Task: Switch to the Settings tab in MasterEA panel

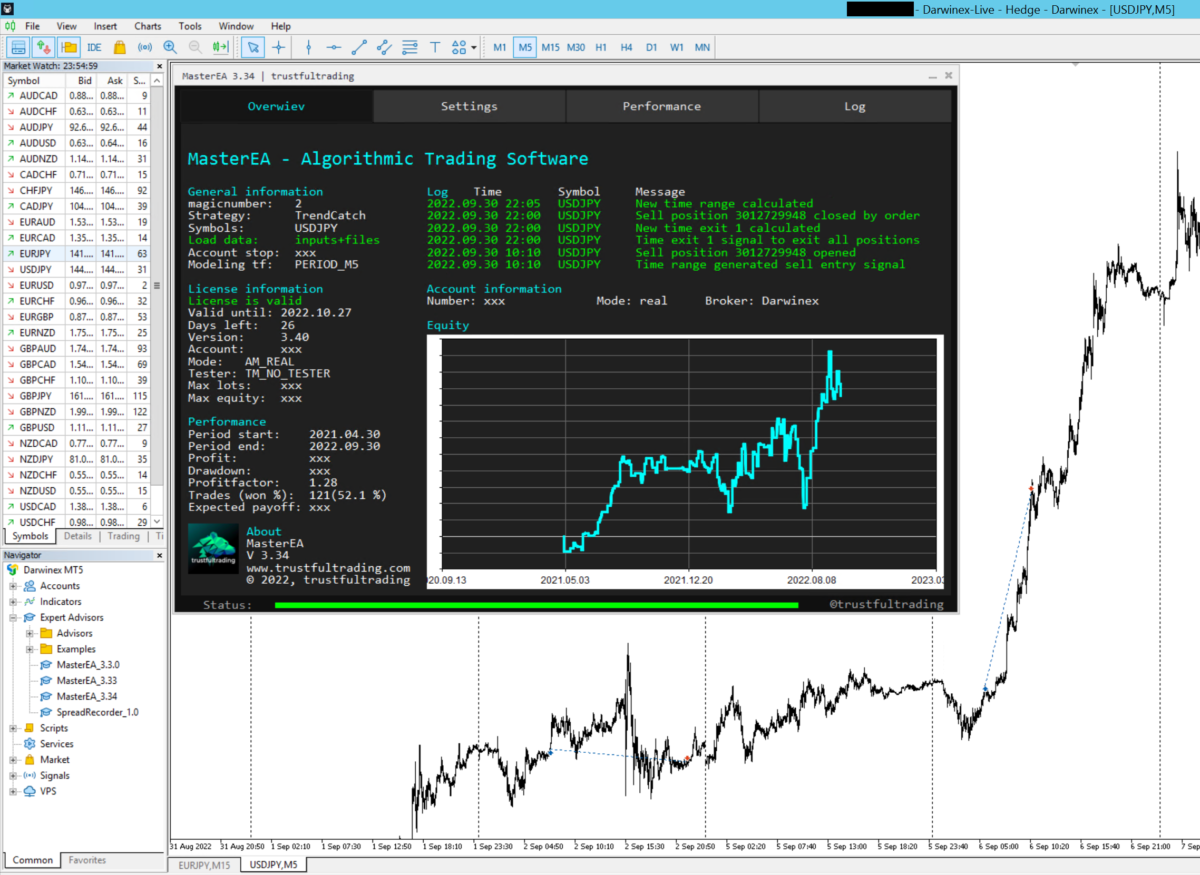Action: 469,106
